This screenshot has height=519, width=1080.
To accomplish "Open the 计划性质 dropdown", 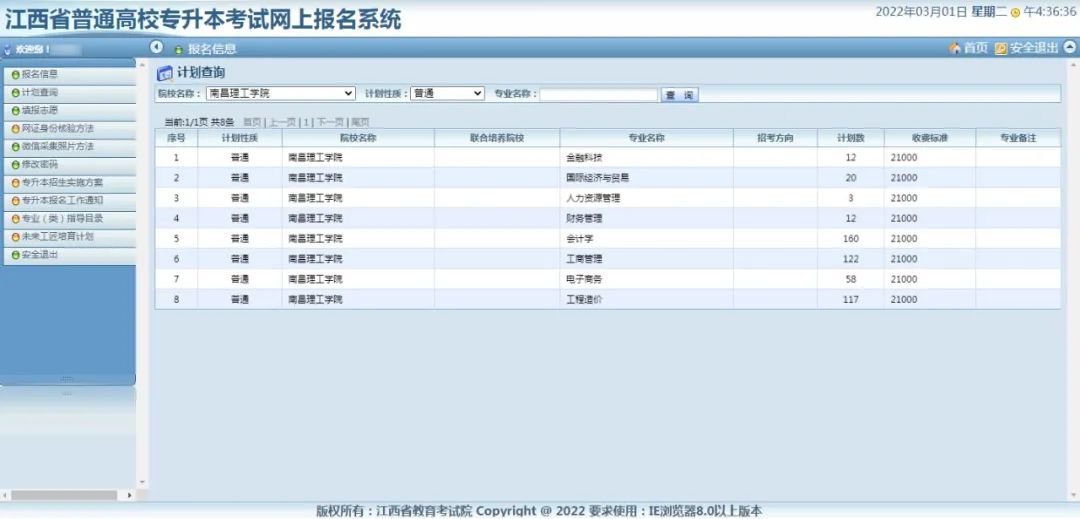I will 447,93.
